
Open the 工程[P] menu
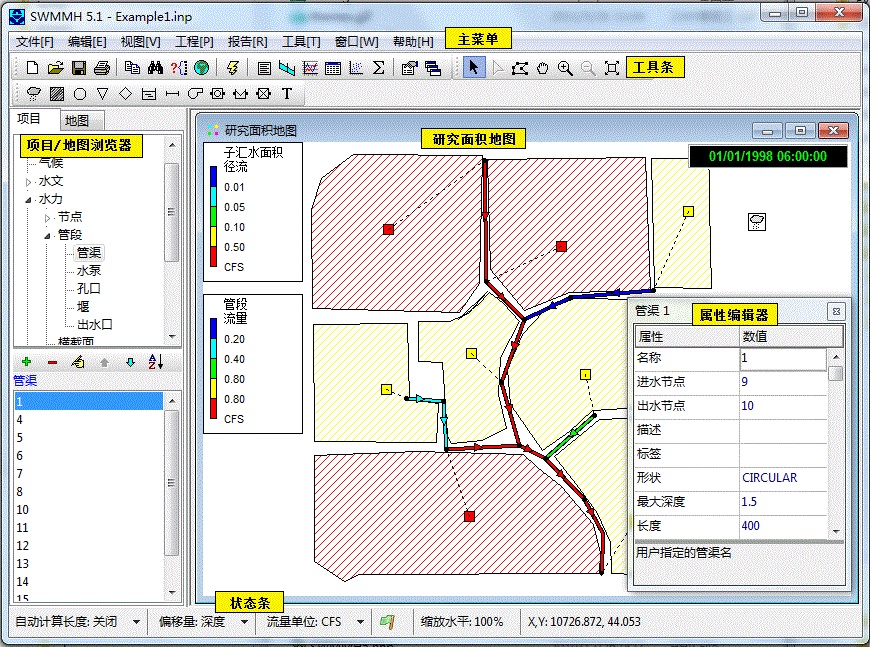coord(194,41)
